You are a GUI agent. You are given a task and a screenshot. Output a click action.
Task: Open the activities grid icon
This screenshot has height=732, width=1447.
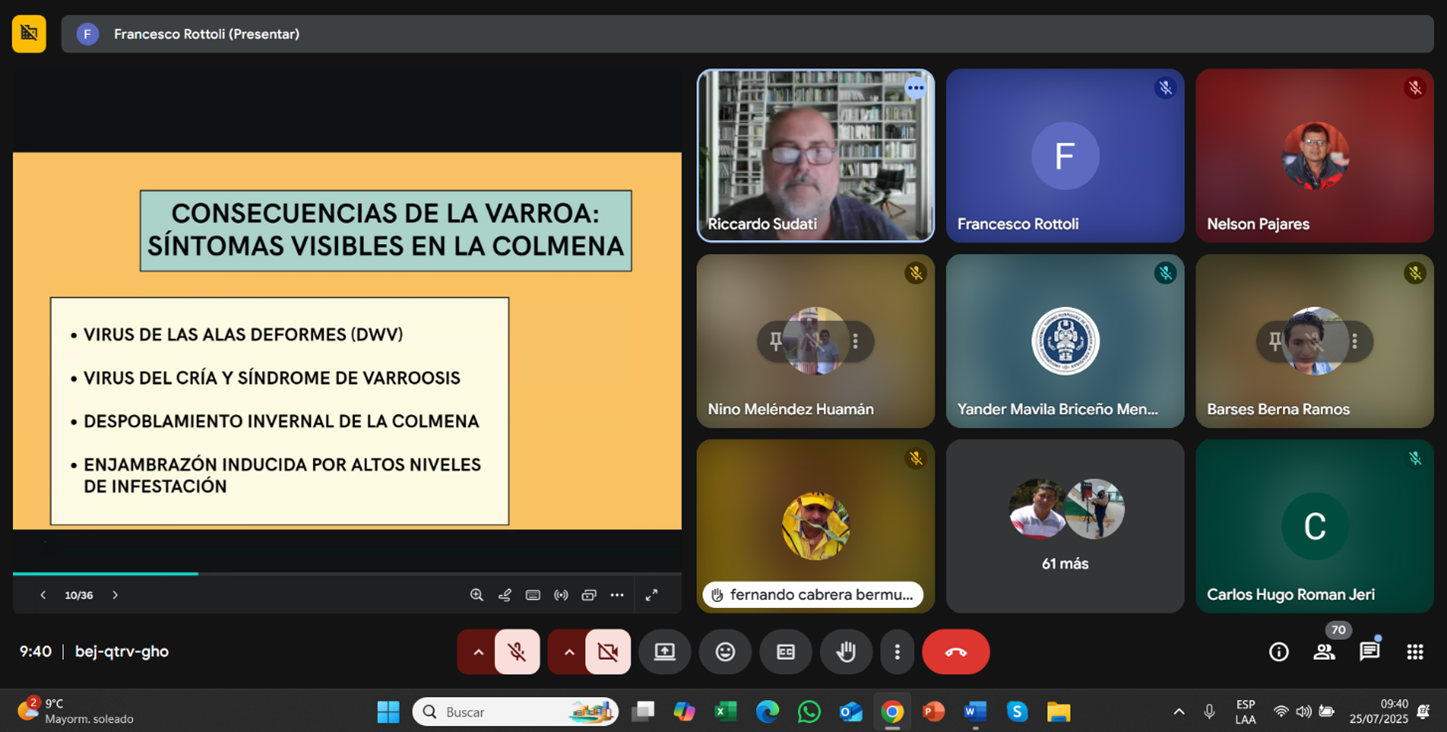pos(1414,652)
